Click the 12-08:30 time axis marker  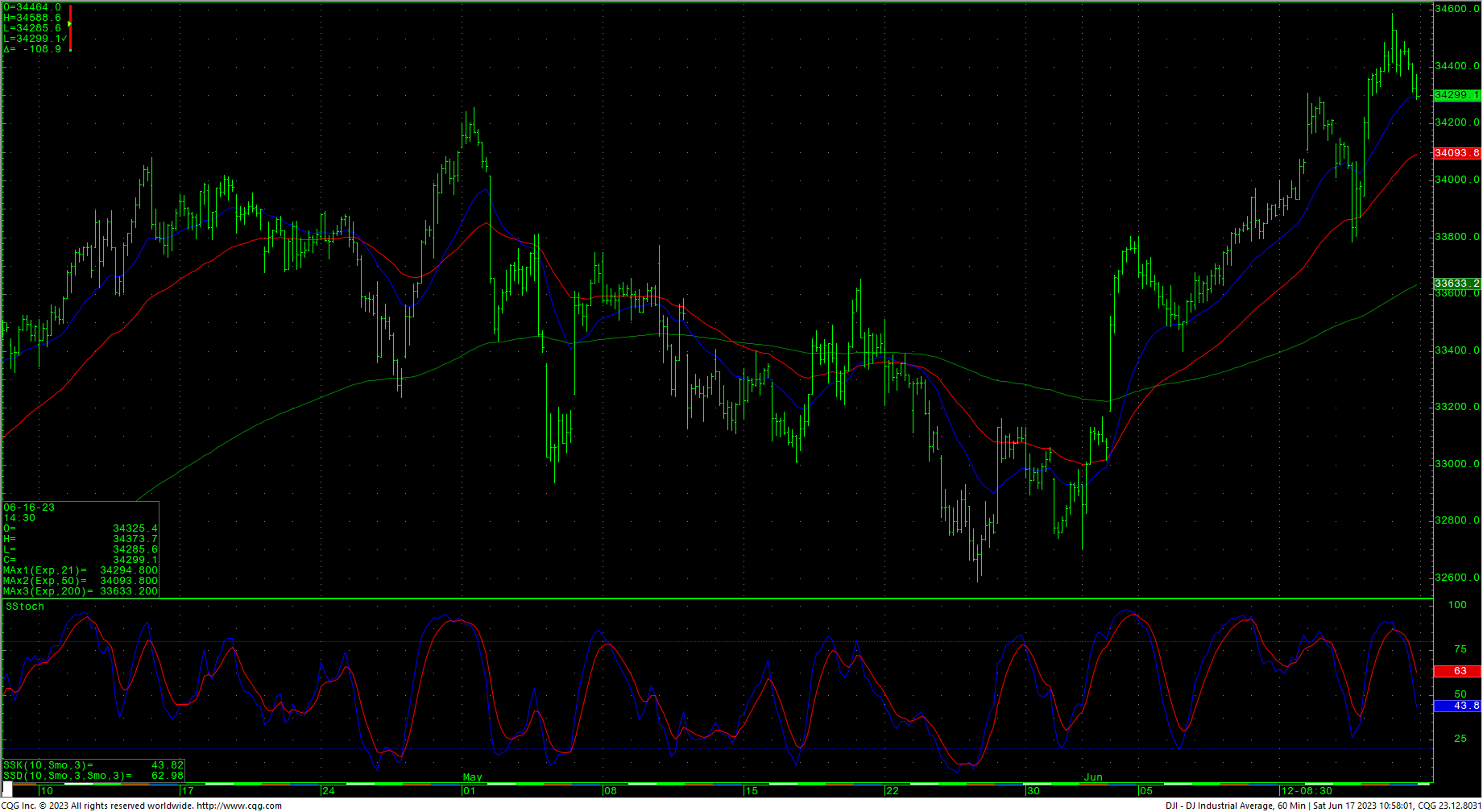pyautogui.click(x=1306, y=791)
